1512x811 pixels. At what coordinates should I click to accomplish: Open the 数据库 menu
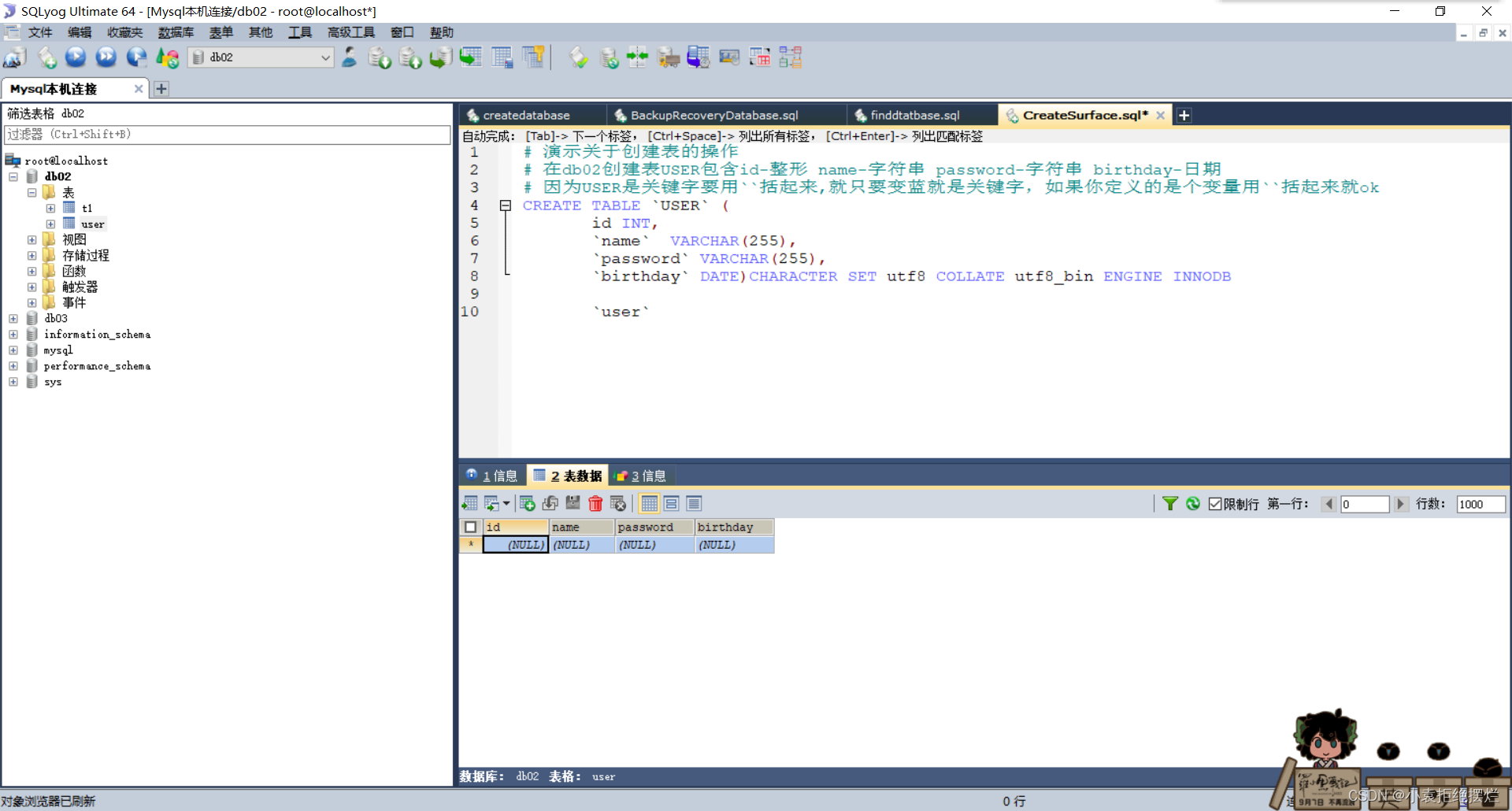click(176, 32)
